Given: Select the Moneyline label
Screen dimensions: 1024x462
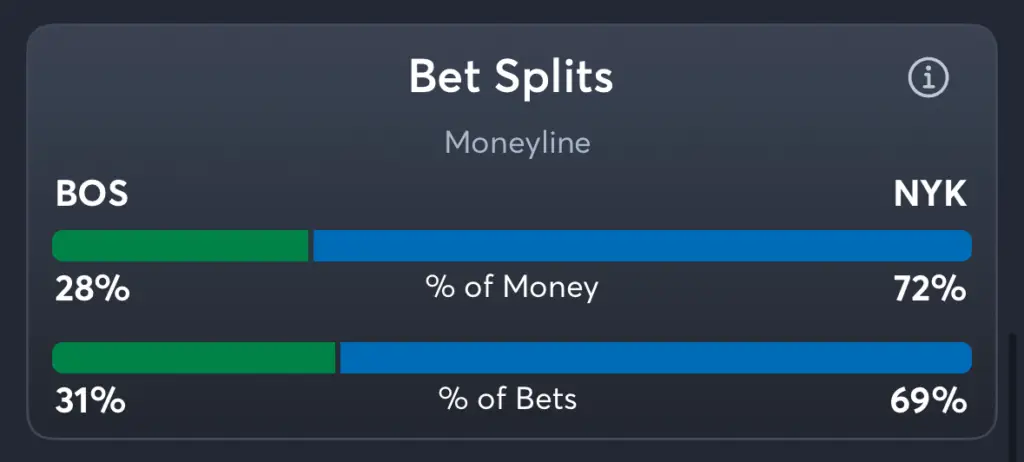Looking at the screenshot, I should coord(517,143).
